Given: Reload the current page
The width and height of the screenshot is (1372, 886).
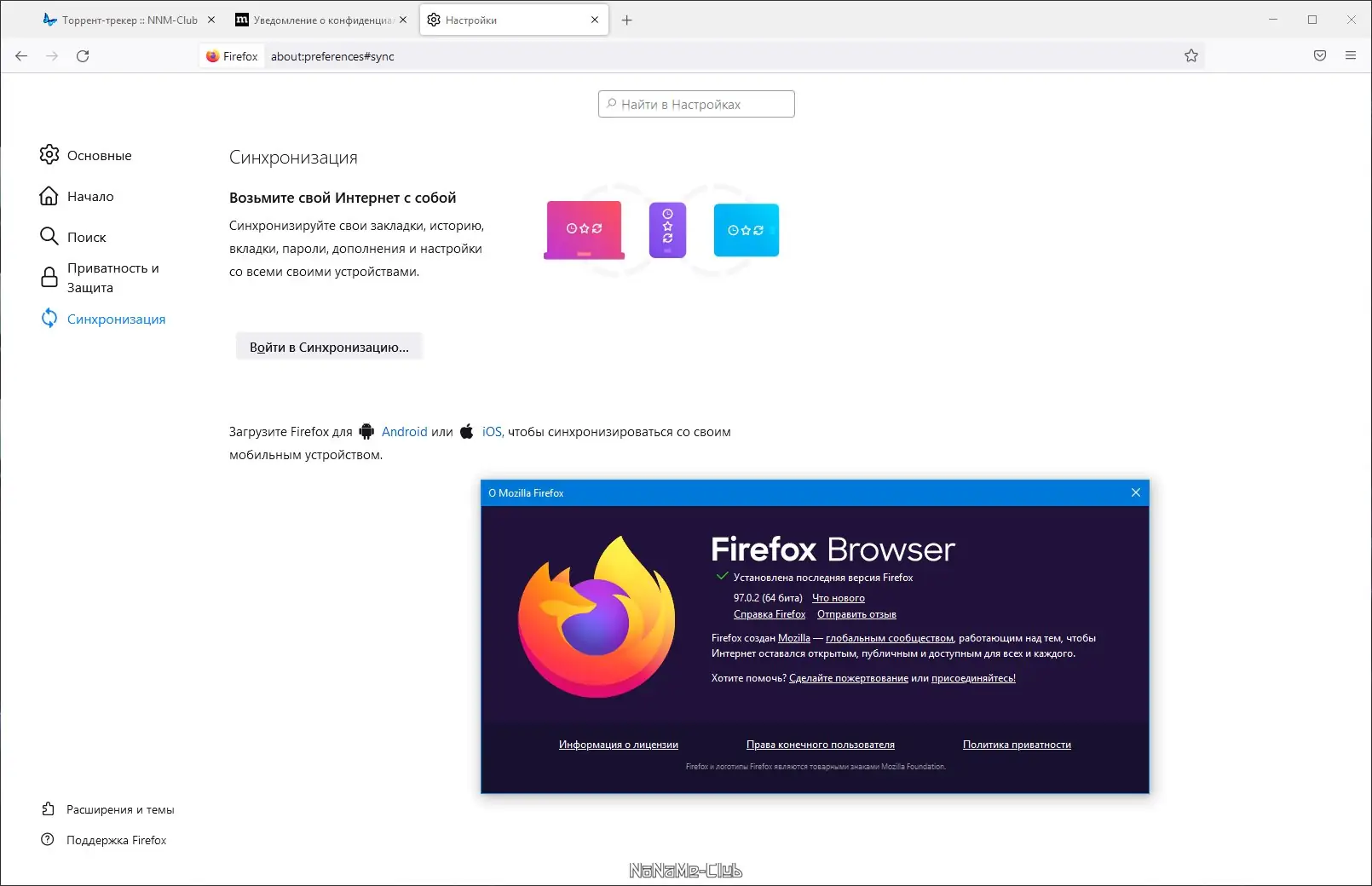Looking at the screenshot, I should pyautogui.click(x=83, y=55).
